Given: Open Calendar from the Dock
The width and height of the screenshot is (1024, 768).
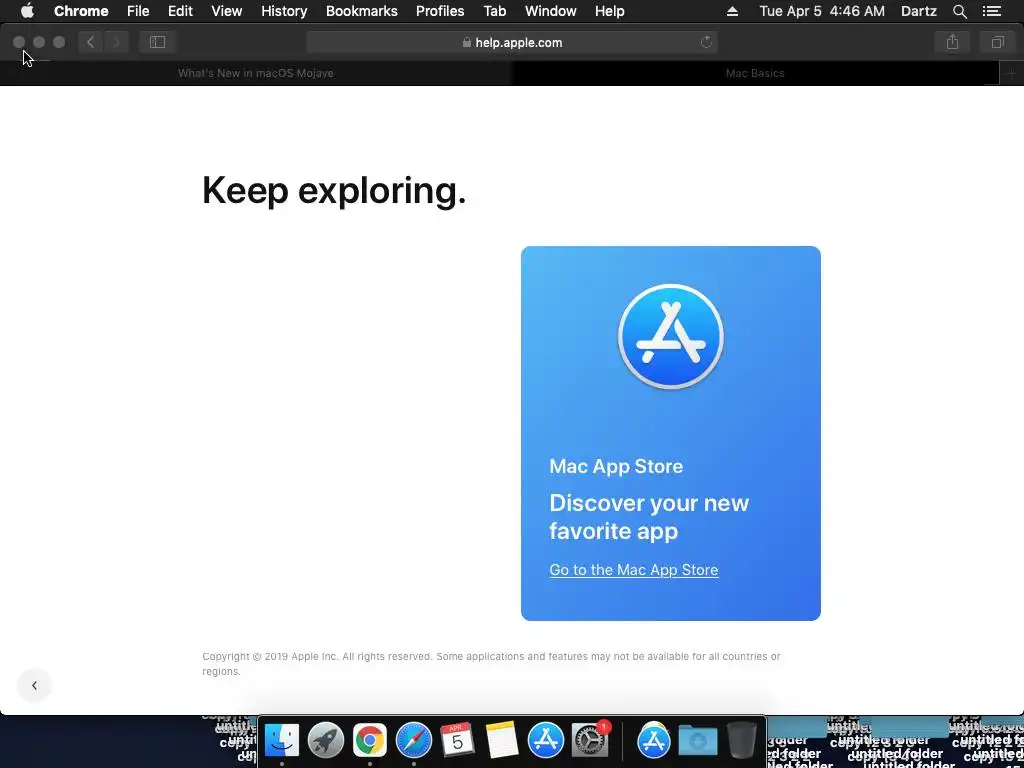Looking at the screenshot, I should 457,741.
